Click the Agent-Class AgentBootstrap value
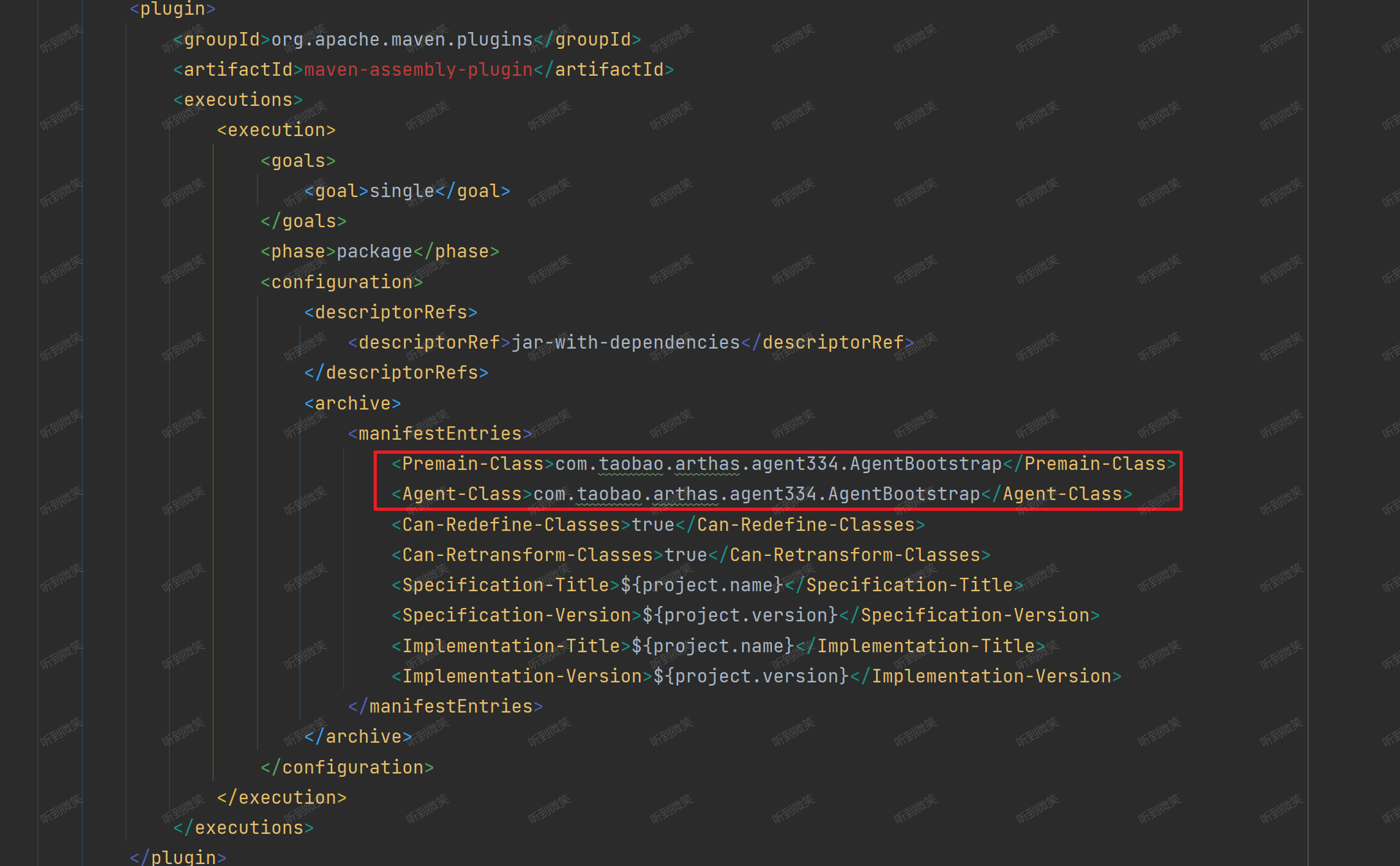 [x=756, y=494]
